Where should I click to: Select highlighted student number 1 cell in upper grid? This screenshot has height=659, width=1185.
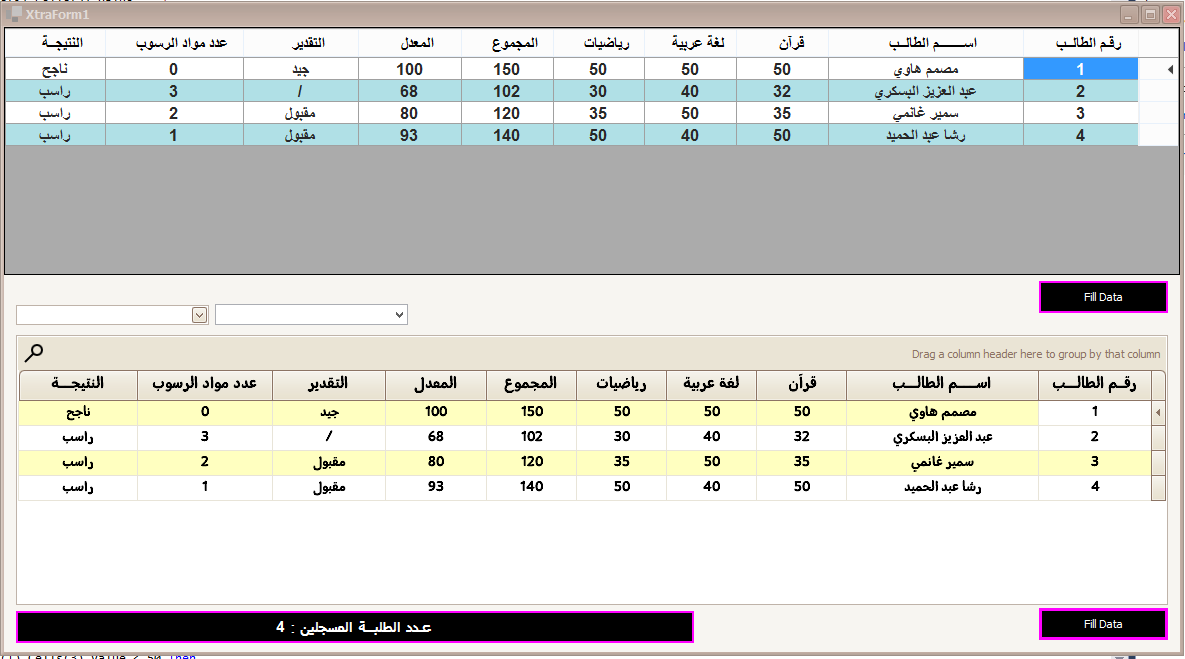tap(1081, 69)
